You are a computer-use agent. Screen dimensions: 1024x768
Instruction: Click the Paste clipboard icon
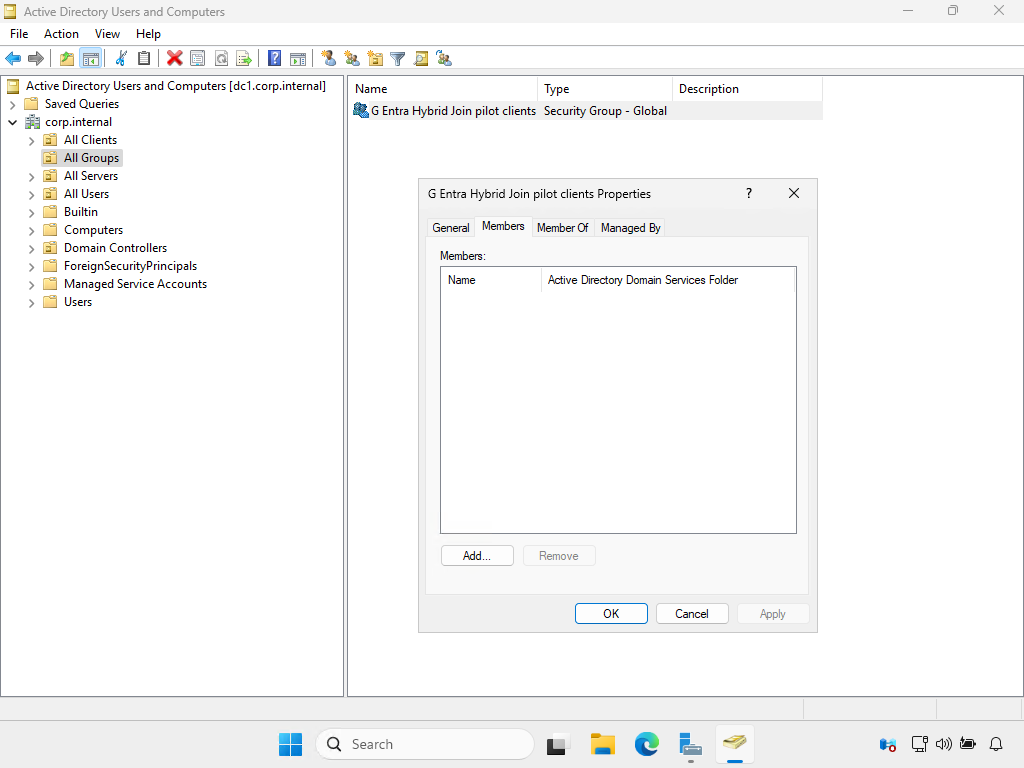point(144,59)
